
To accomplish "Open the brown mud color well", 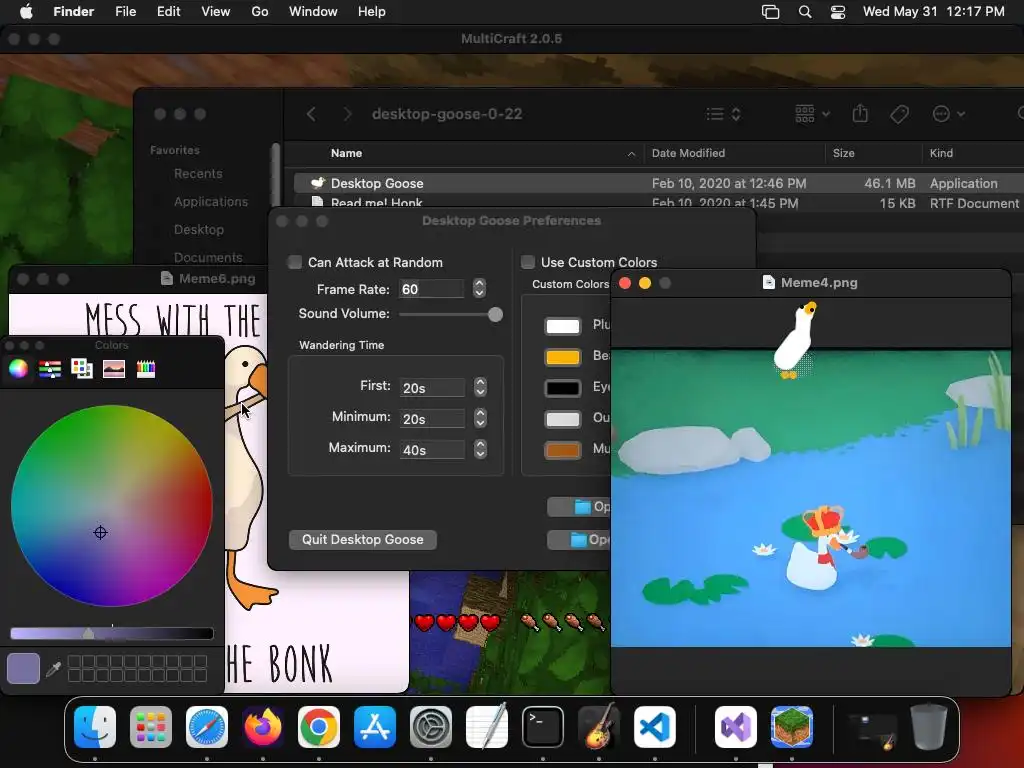I will coord(562,450).
